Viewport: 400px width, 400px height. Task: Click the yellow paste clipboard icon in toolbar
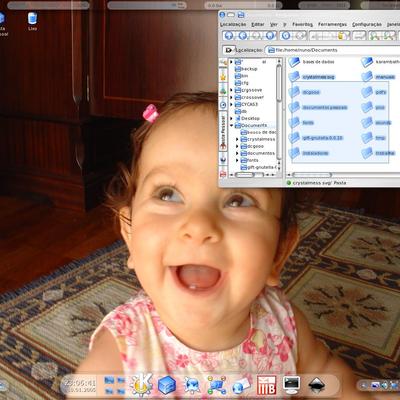(x=342, y=35)
